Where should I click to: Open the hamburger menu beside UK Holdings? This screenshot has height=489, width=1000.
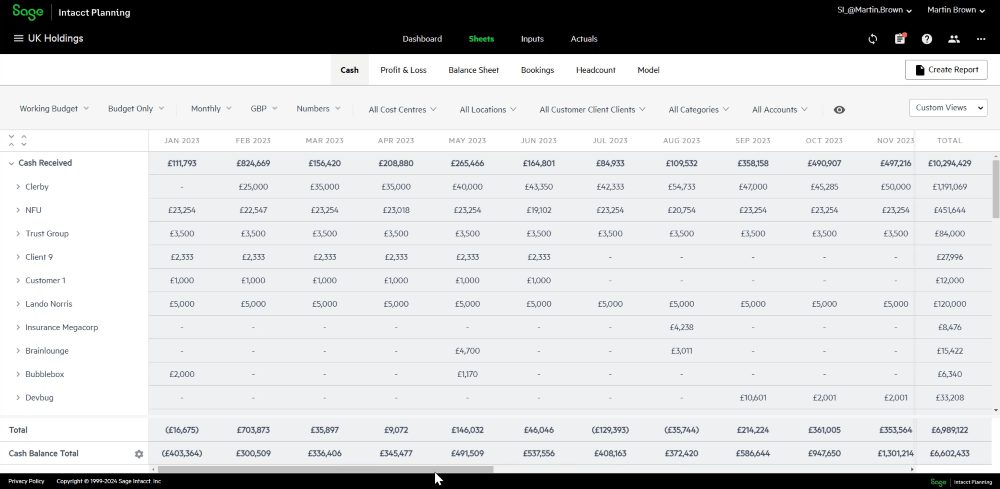tap(18, 39)
